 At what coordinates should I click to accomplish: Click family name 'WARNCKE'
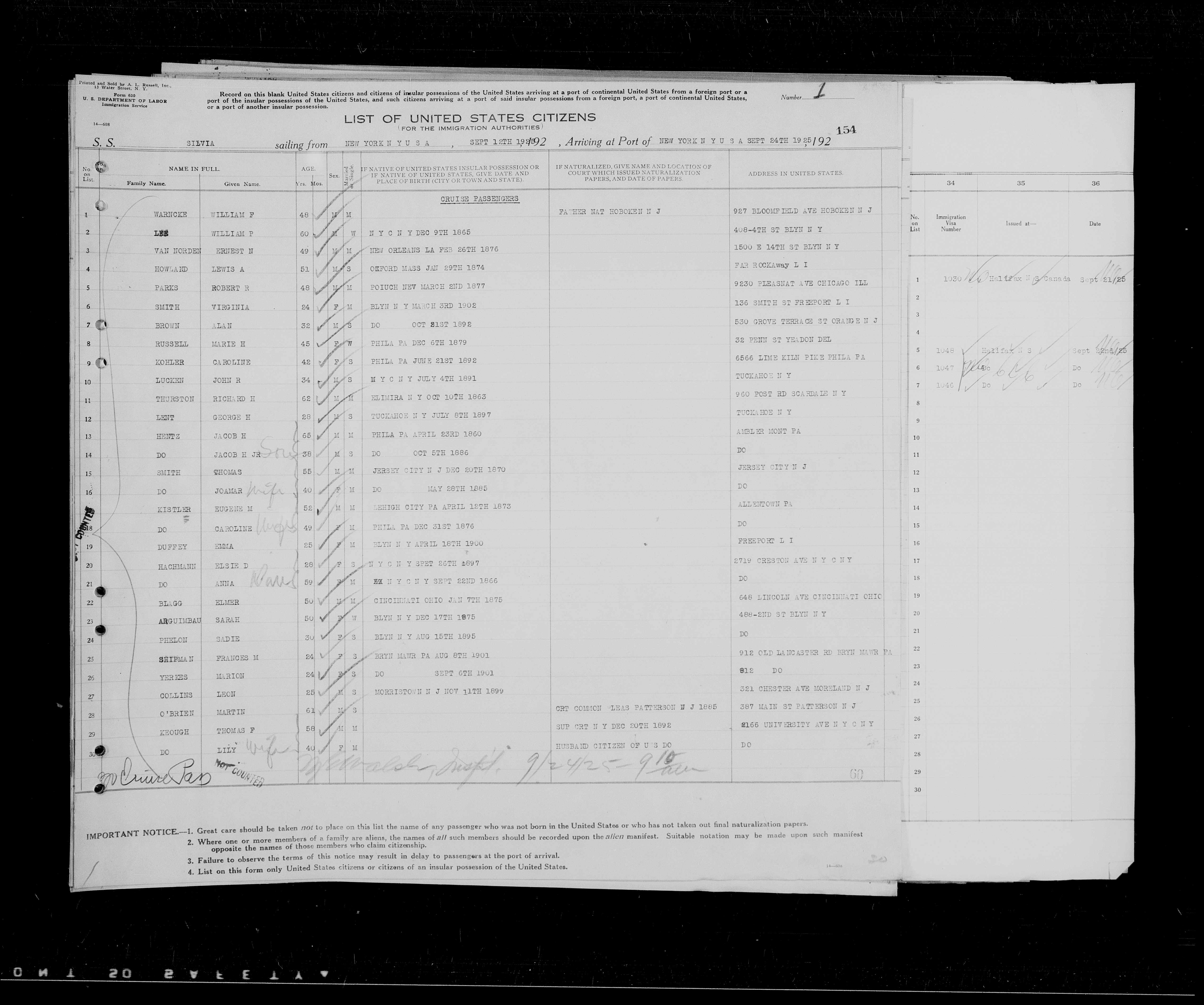[x=170, y=215]
